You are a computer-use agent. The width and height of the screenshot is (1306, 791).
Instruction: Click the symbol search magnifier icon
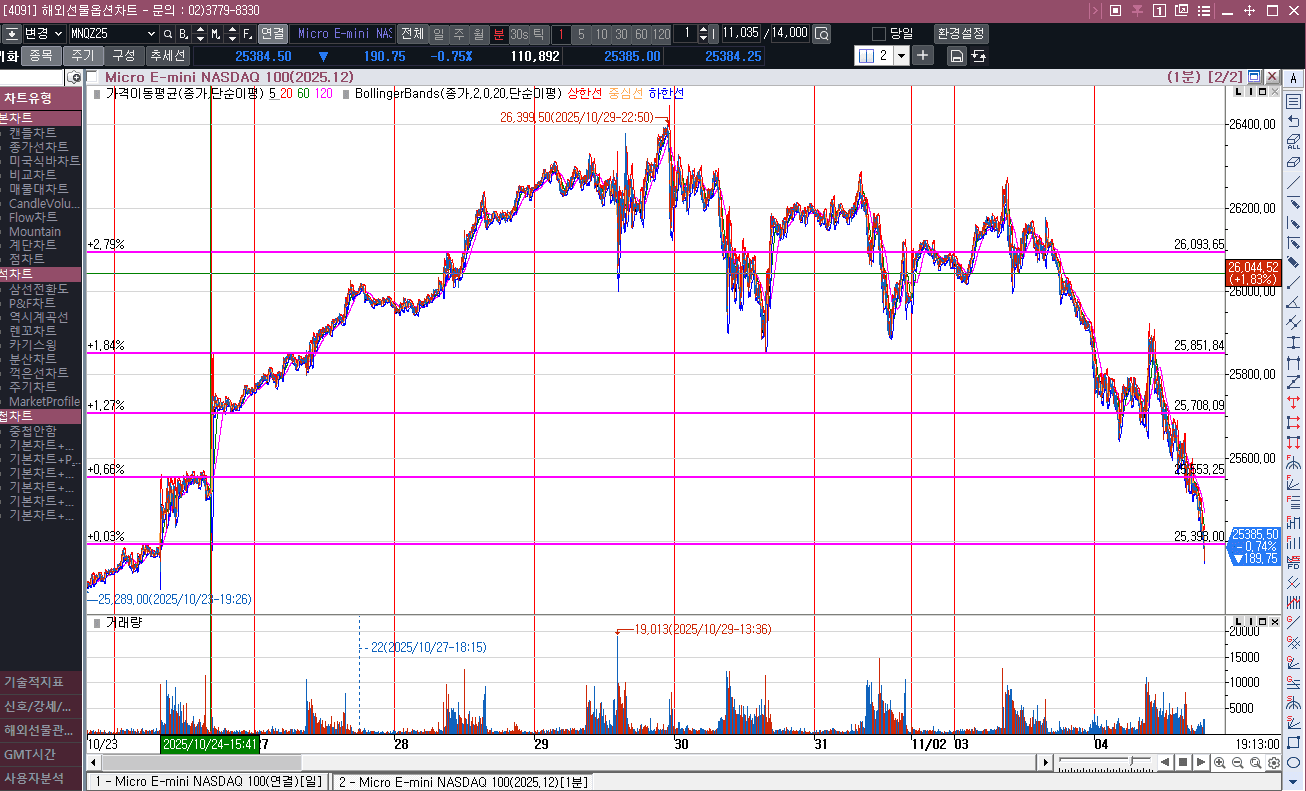(x=168, y=33)
